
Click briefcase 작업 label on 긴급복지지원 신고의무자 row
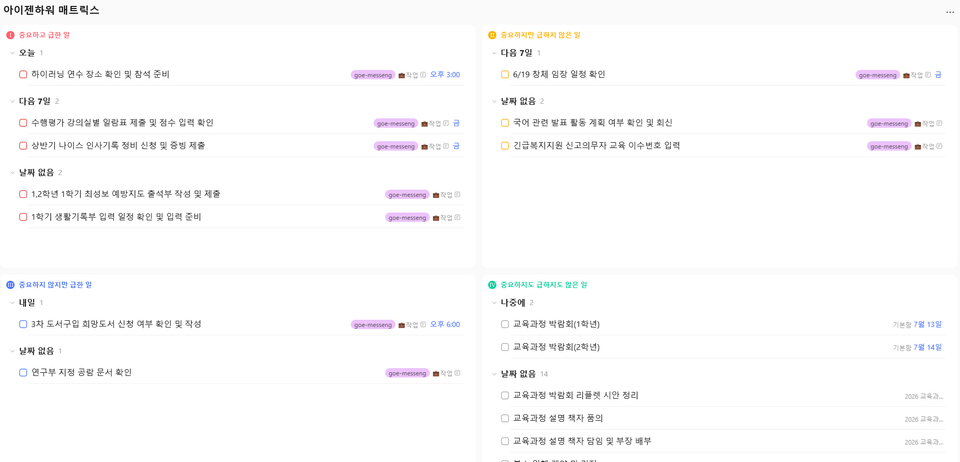click(x=924, y=146)
